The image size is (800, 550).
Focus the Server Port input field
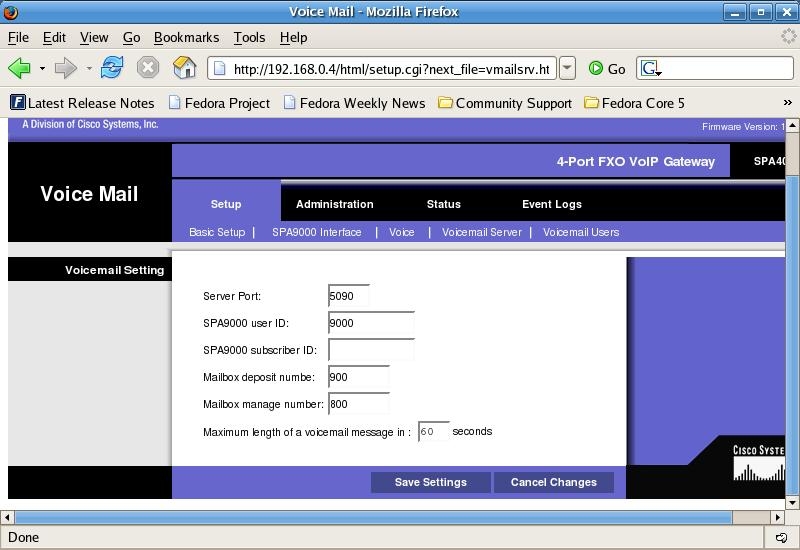click(x=348, y=296)
